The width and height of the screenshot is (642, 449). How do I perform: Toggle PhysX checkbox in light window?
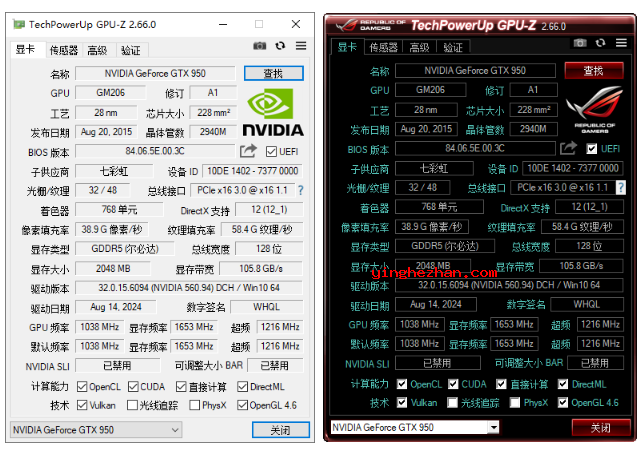[194, 405]
